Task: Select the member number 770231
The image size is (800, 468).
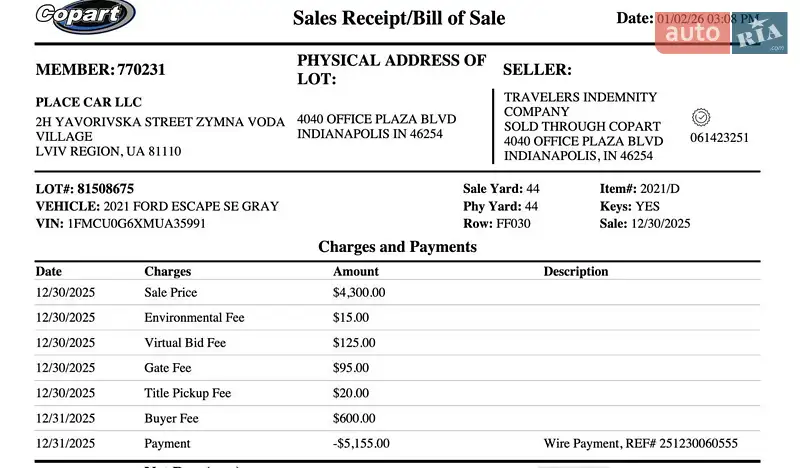Action: 141,70
